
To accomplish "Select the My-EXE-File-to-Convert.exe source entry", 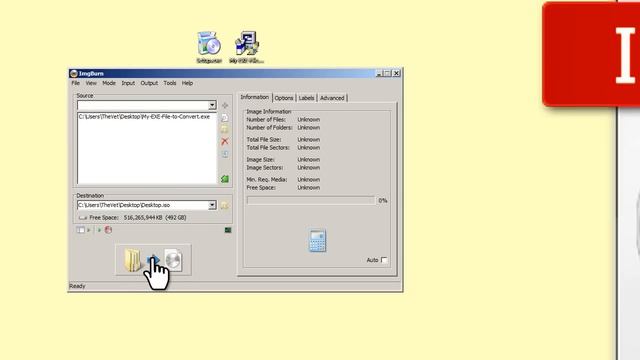I will pos(144,117).
